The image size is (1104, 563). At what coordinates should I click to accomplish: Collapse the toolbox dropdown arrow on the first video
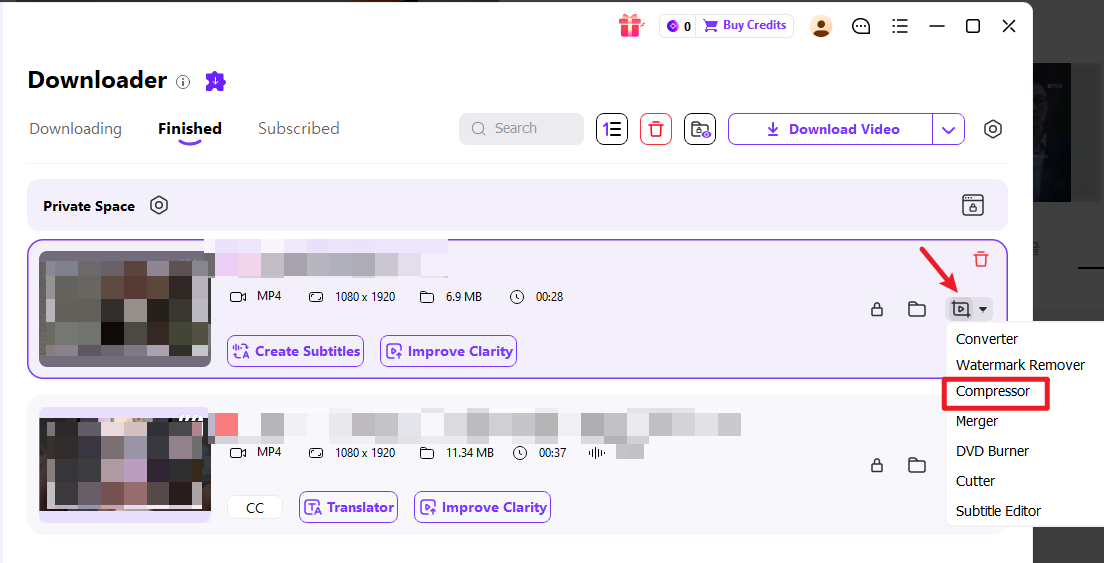[983, 309]
